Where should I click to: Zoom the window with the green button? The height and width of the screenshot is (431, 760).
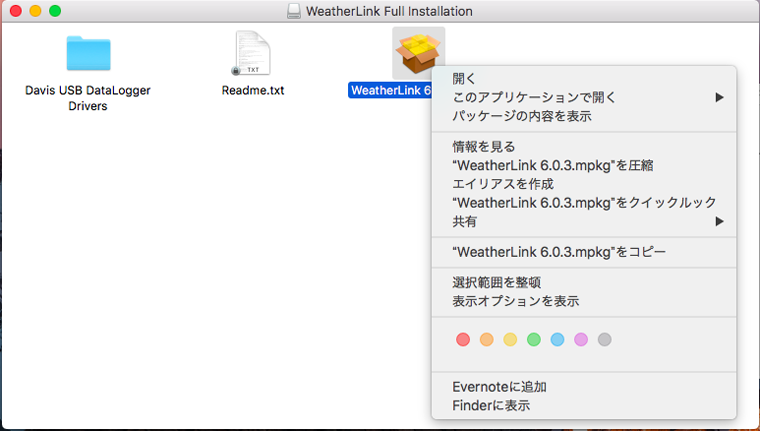[55, 11]
